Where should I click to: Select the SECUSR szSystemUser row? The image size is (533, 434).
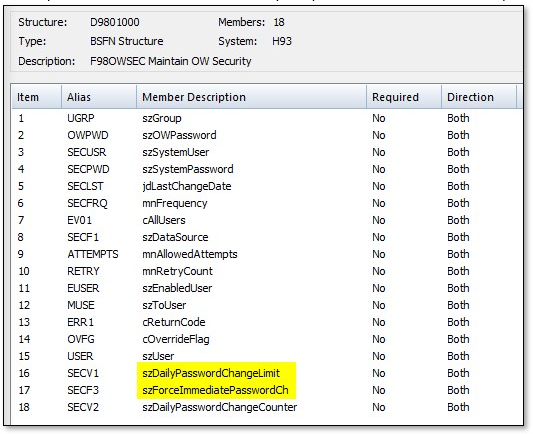coord(267,152)
